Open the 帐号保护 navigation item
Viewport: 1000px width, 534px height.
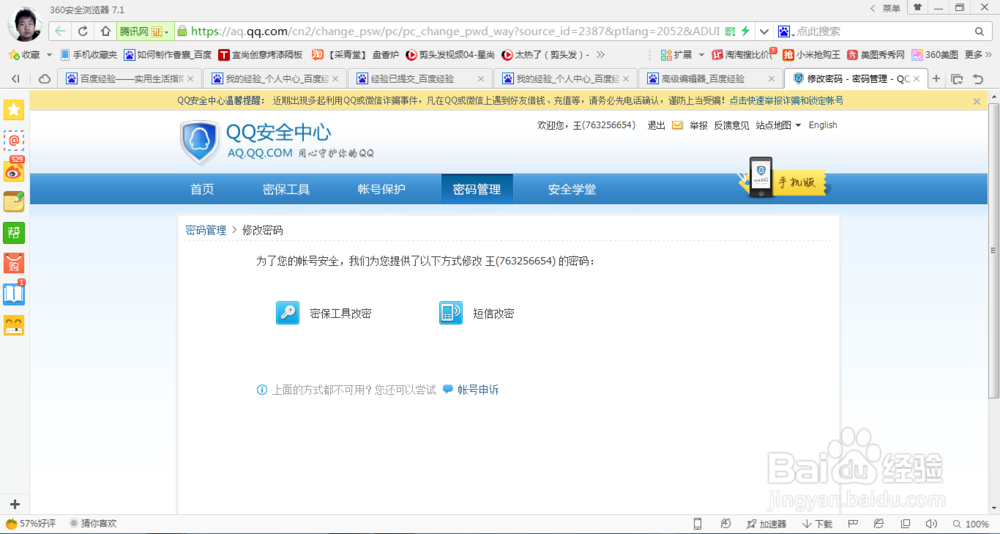pyautogui.click(x=381, y=189)
